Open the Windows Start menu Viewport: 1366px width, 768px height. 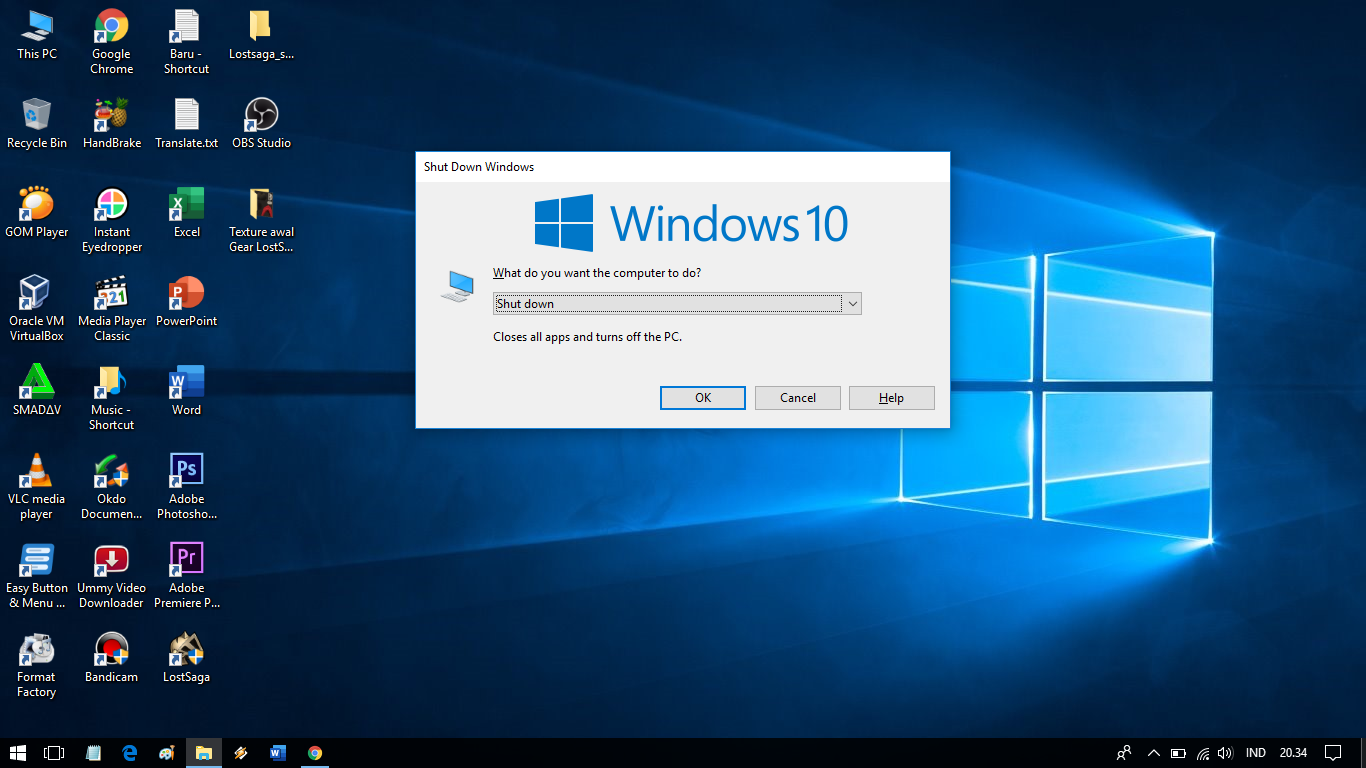(18, 753)
